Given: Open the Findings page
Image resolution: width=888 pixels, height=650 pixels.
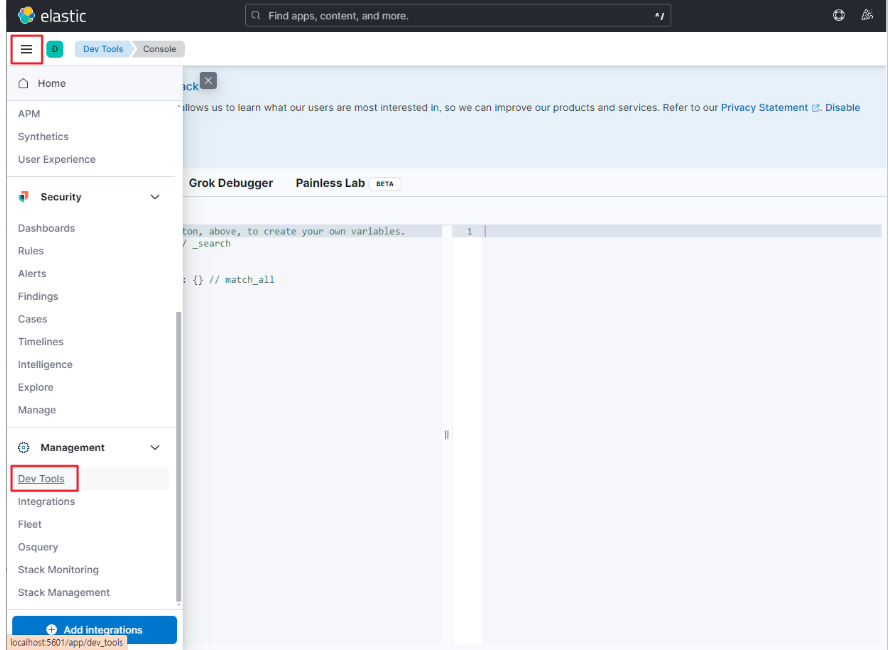Looking at the screenshot, I should [38, 296].
